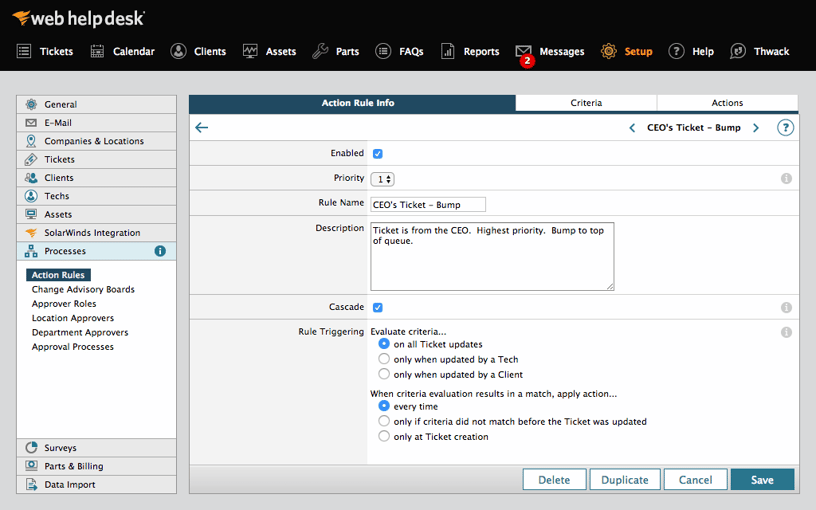Click into the Description text area
The image size is (816, 510).
click(x=492, y=256)
